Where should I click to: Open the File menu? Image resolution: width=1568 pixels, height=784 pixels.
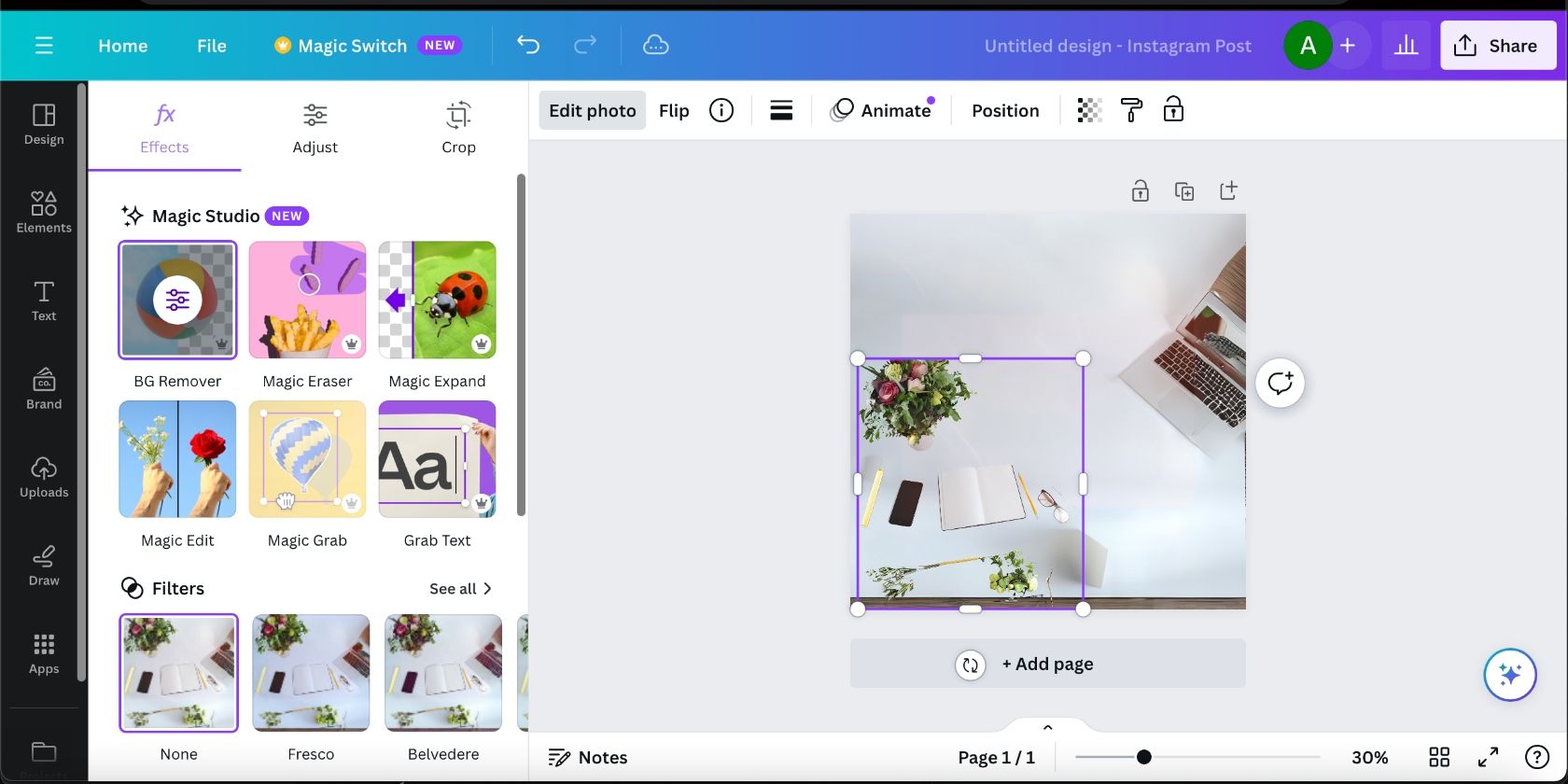point(212,46)
